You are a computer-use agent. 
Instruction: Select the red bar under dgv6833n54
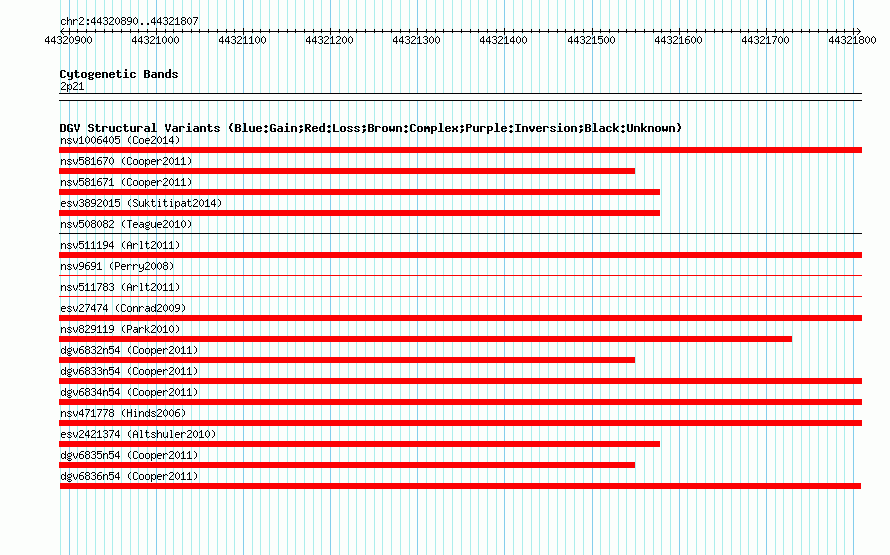pyautogui.click(x=460, y=381)
